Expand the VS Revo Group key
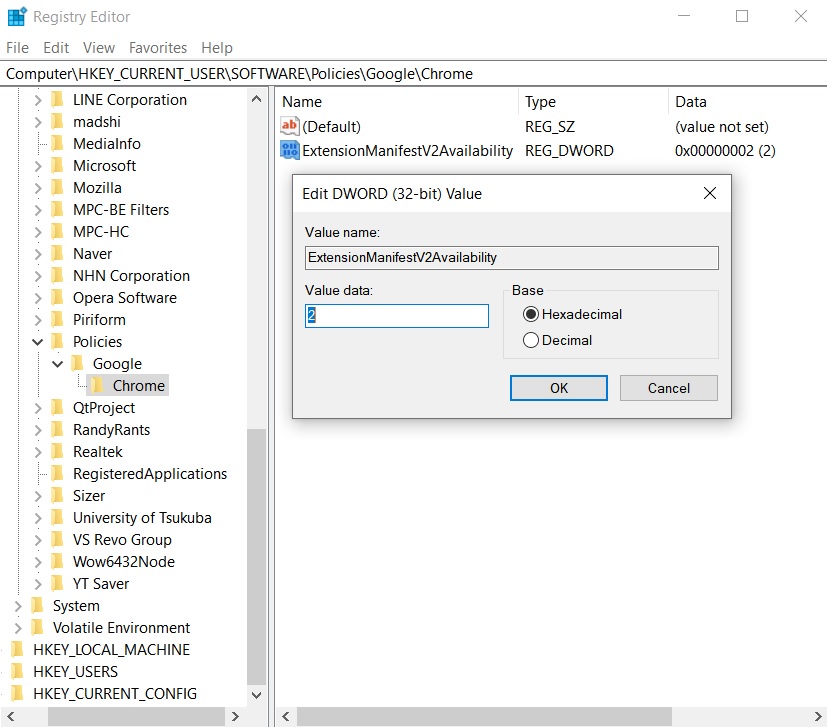The width and height of the screenshot is (827, 727). [37, 540]
